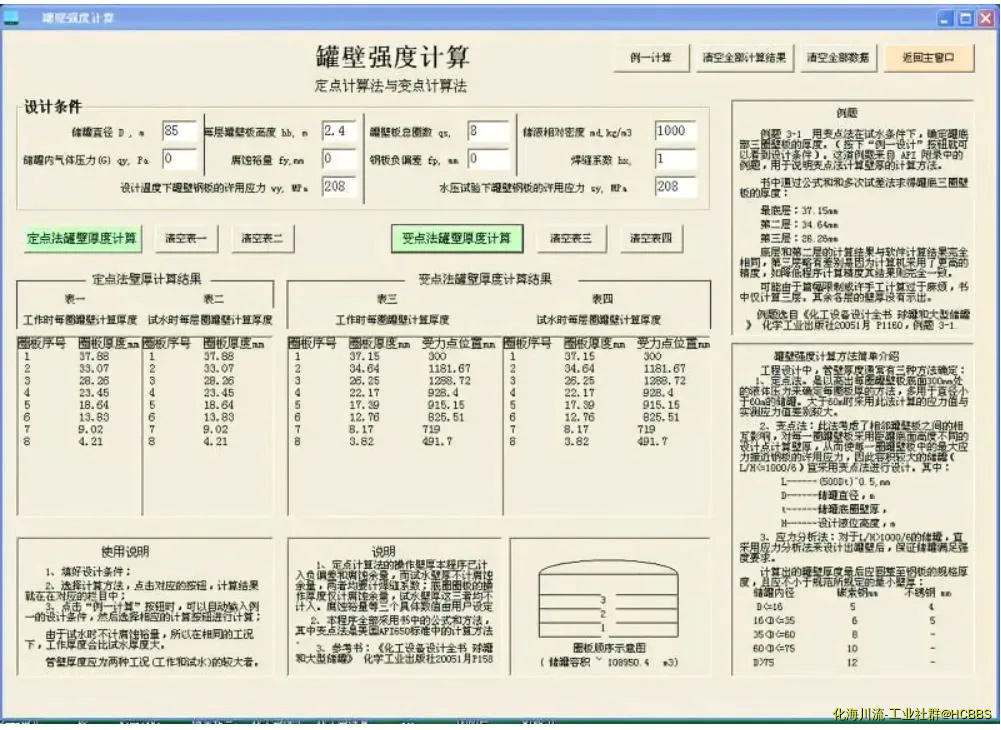Click the 清空表三 button
This screenshot has height=730, width=1001.
tap(571, 239)
